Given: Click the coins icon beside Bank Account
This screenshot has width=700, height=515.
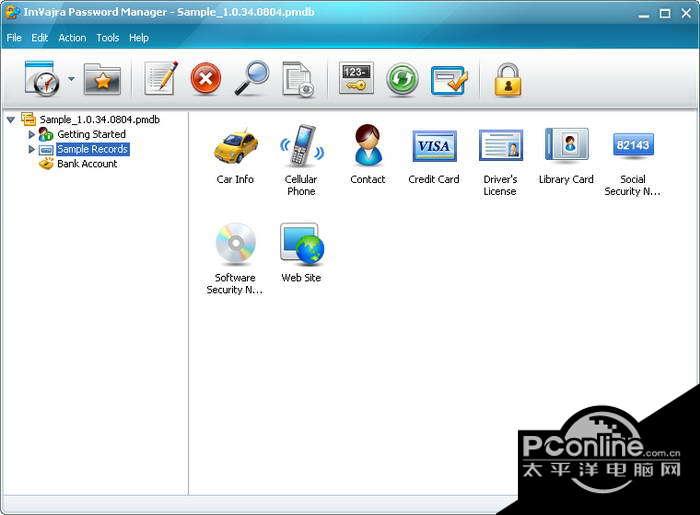Looking at the screenshot, I should click(46, 164).
